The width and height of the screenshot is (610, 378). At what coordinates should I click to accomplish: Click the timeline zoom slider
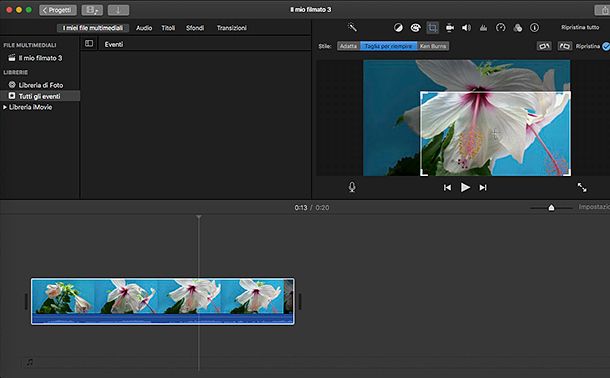[551, 208]
